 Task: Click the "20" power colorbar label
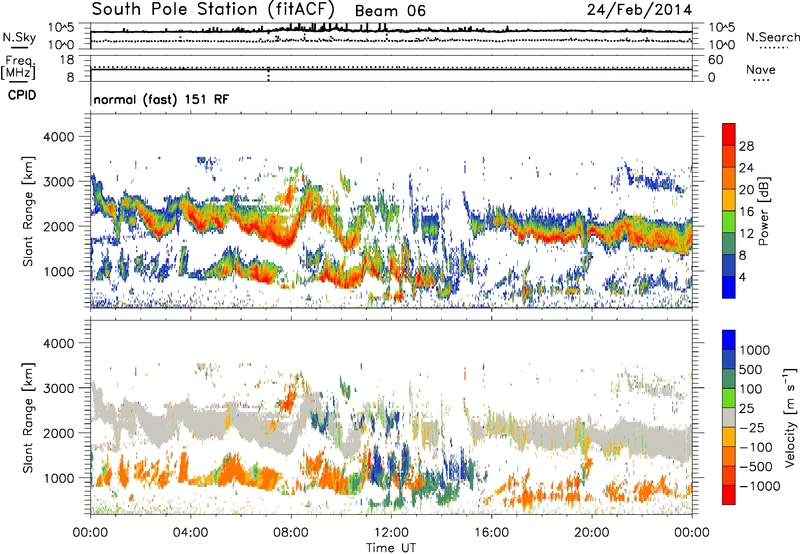(746, 190)
